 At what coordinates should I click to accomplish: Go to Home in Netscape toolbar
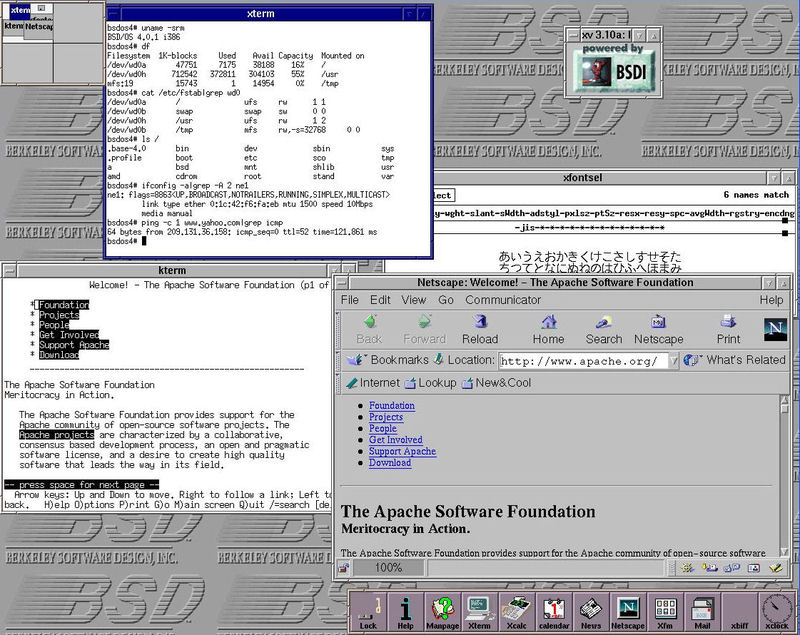[x=548, y=329]
